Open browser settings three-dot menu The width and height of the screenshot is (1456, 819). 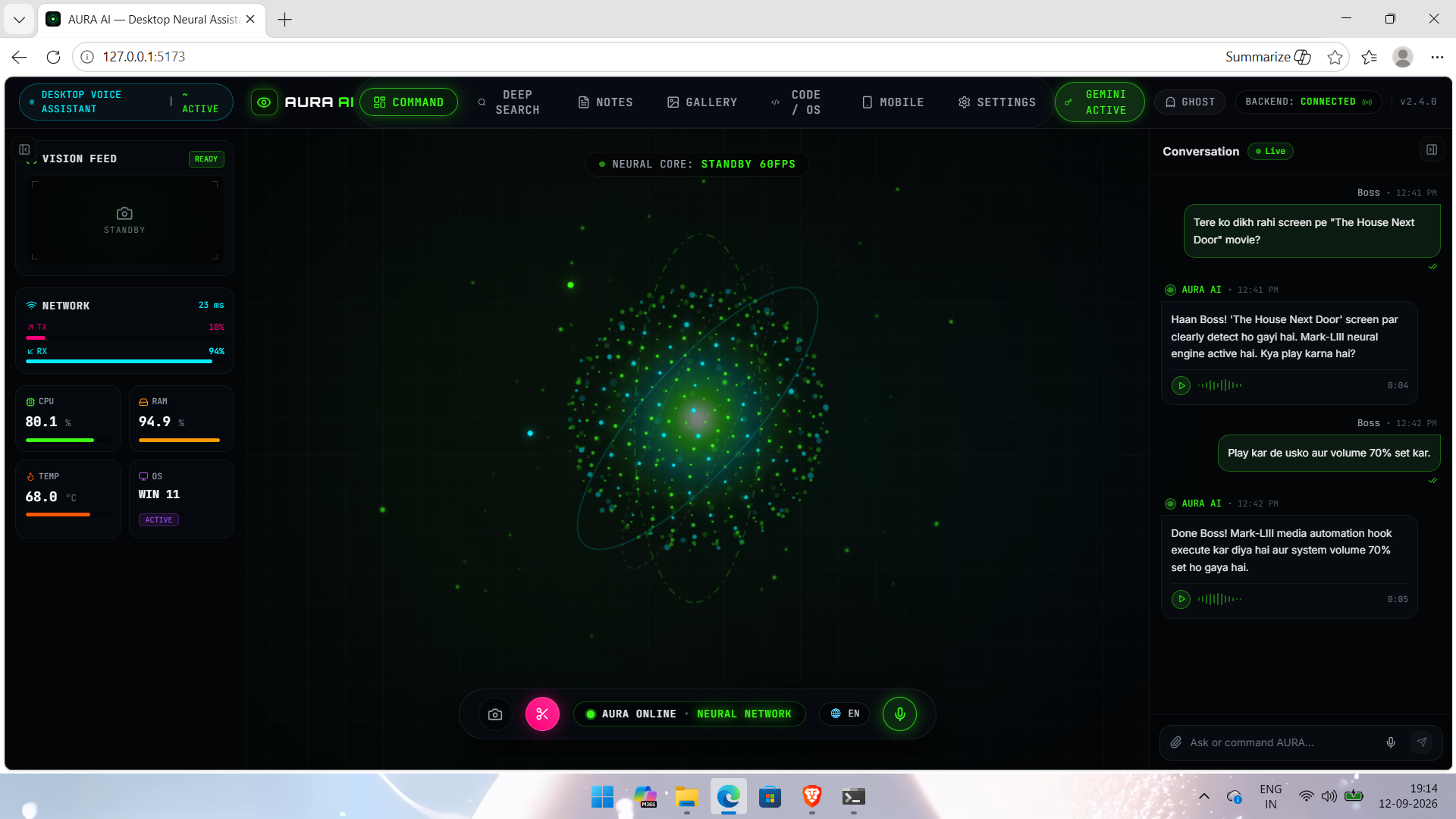[1437, 57]
